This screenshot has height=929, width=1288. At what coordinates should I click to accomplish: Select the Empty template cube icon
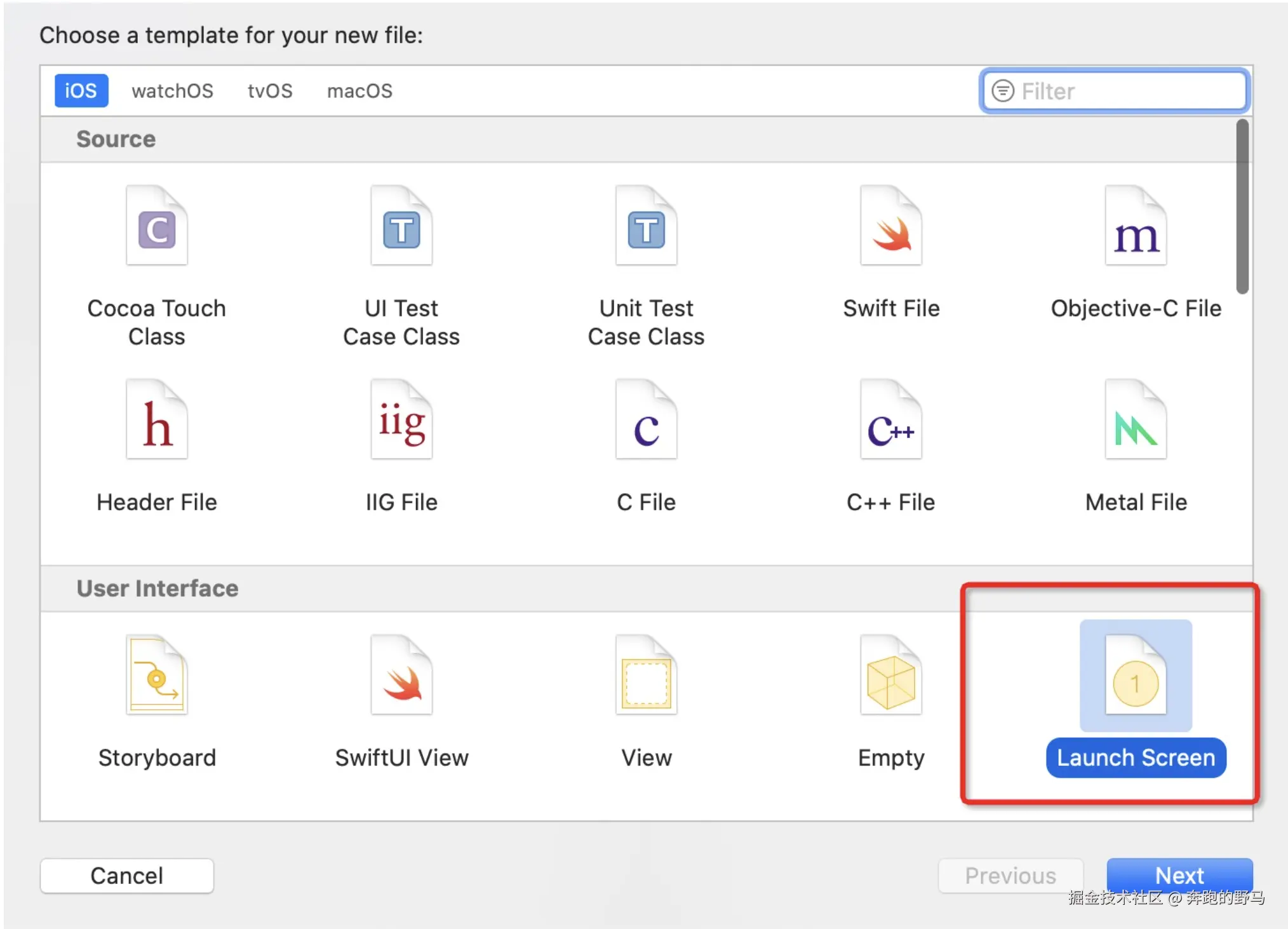891,675
